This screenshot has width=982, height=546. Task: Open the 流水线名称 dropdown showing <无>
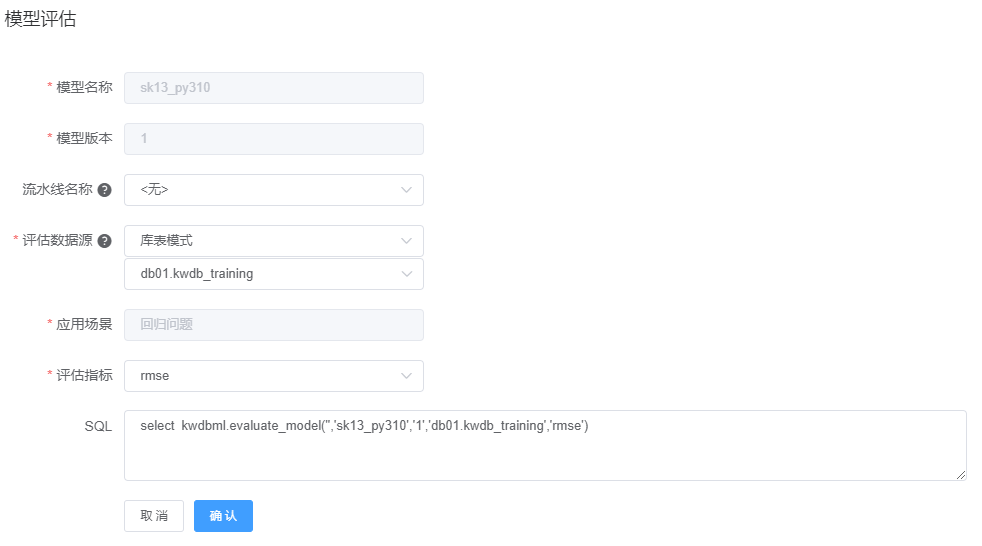tap(260, 189)
